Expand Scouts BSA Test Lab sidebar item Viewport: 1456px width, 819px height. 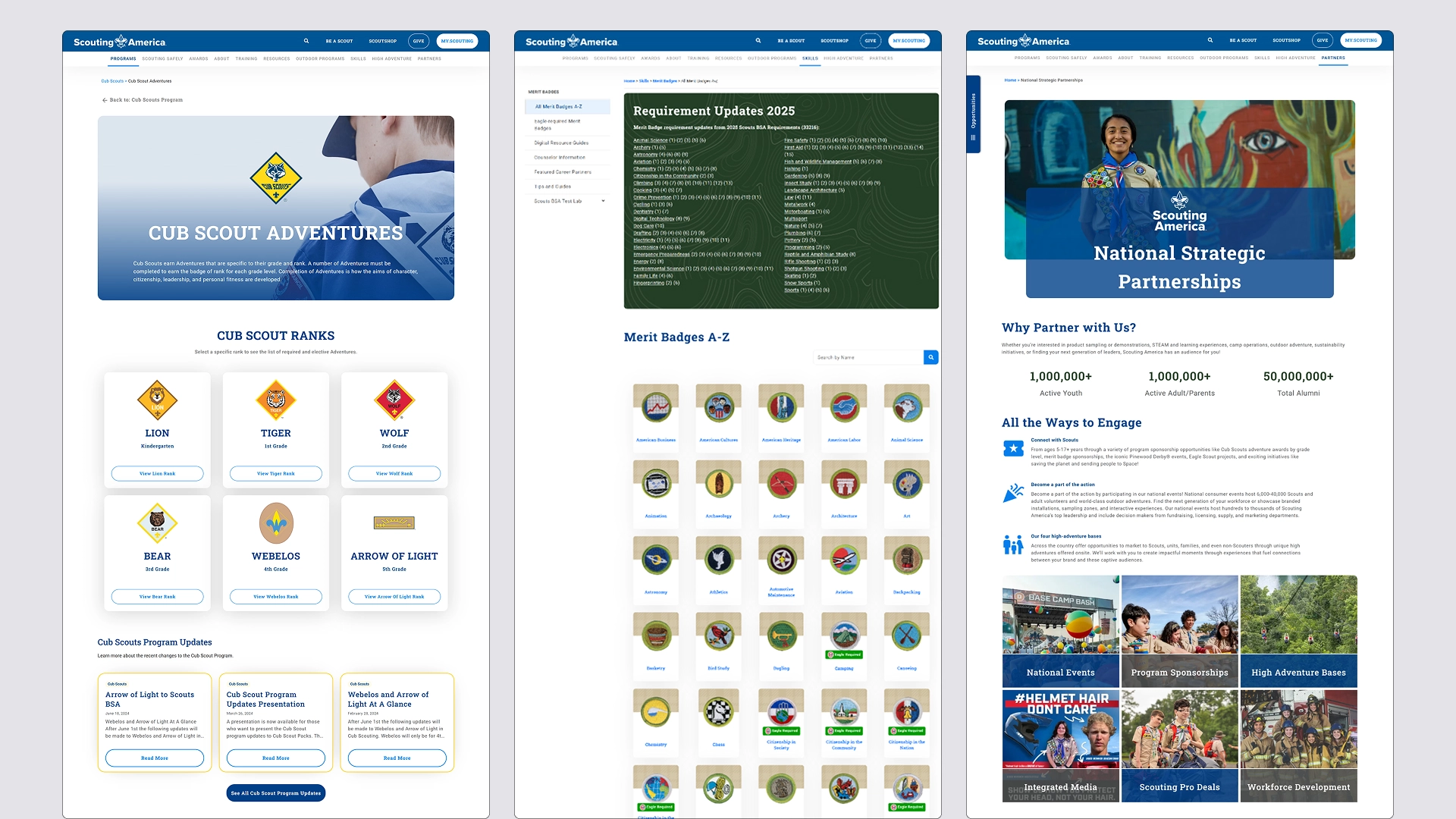[603, 201]
